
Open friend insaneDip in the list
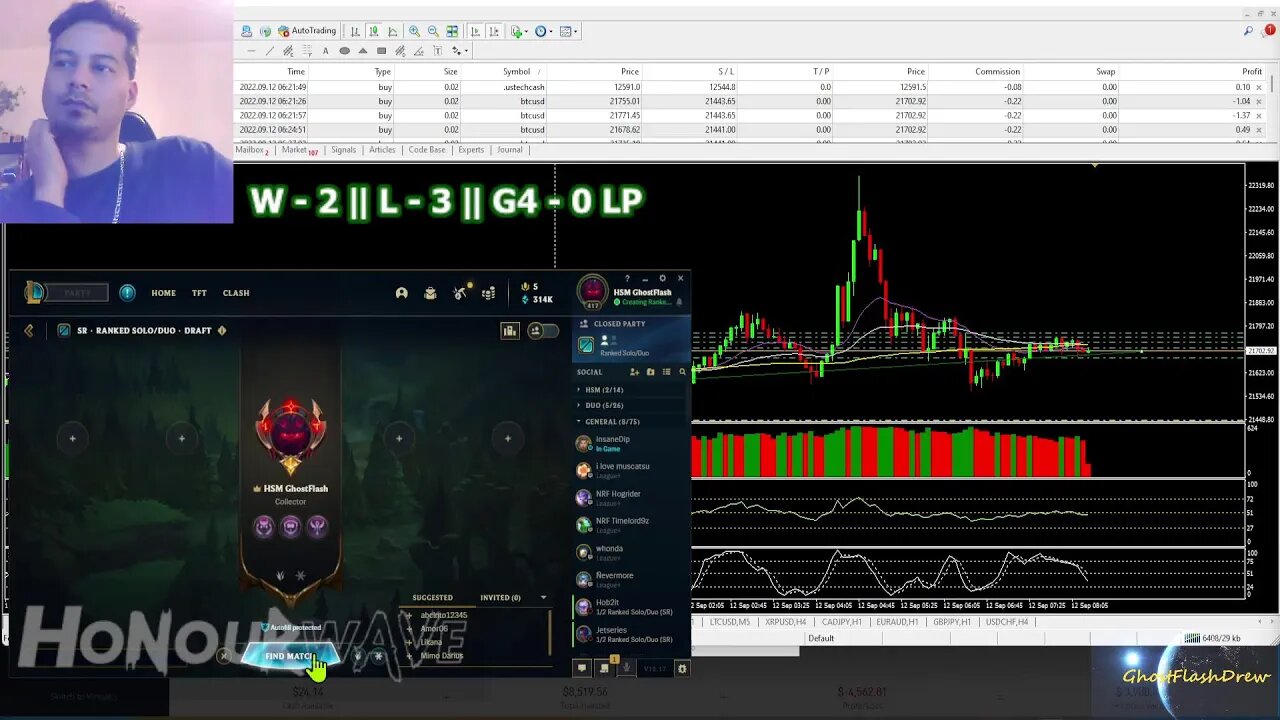point(630,443)
